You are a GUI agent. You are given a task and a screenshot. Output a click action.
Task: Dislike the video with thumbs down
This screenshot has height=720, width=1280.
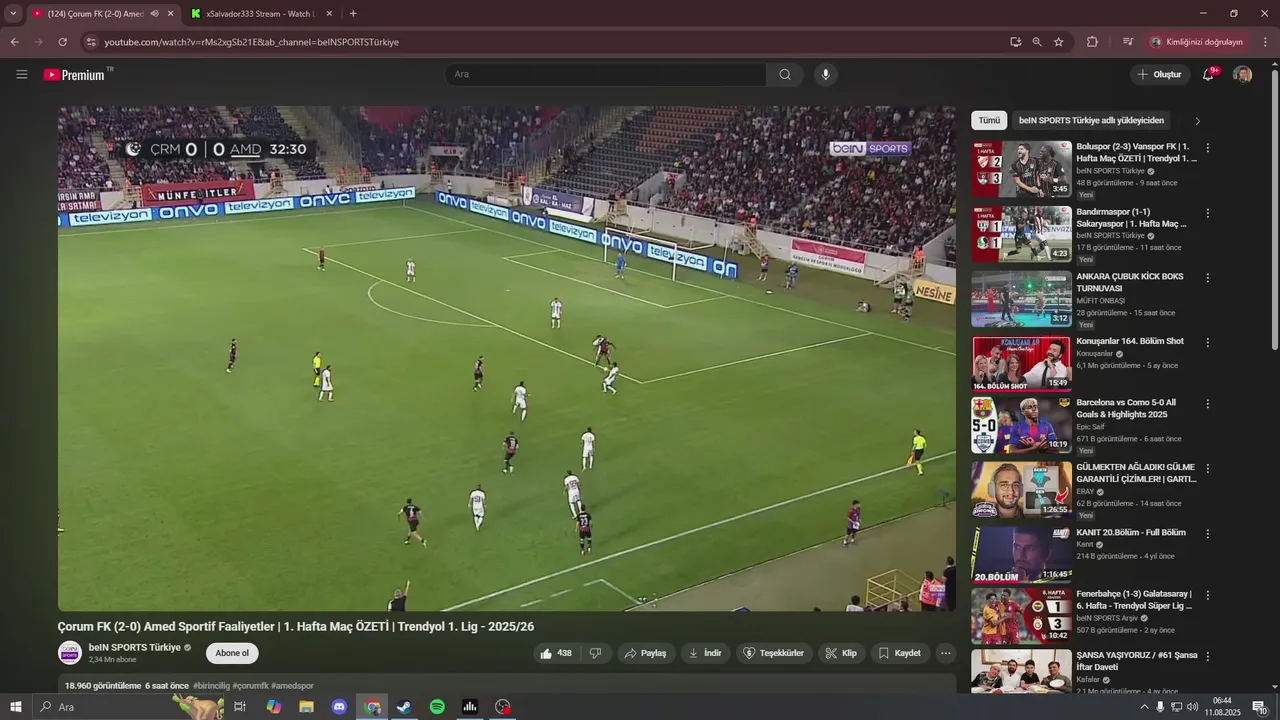tap(596, 653)
